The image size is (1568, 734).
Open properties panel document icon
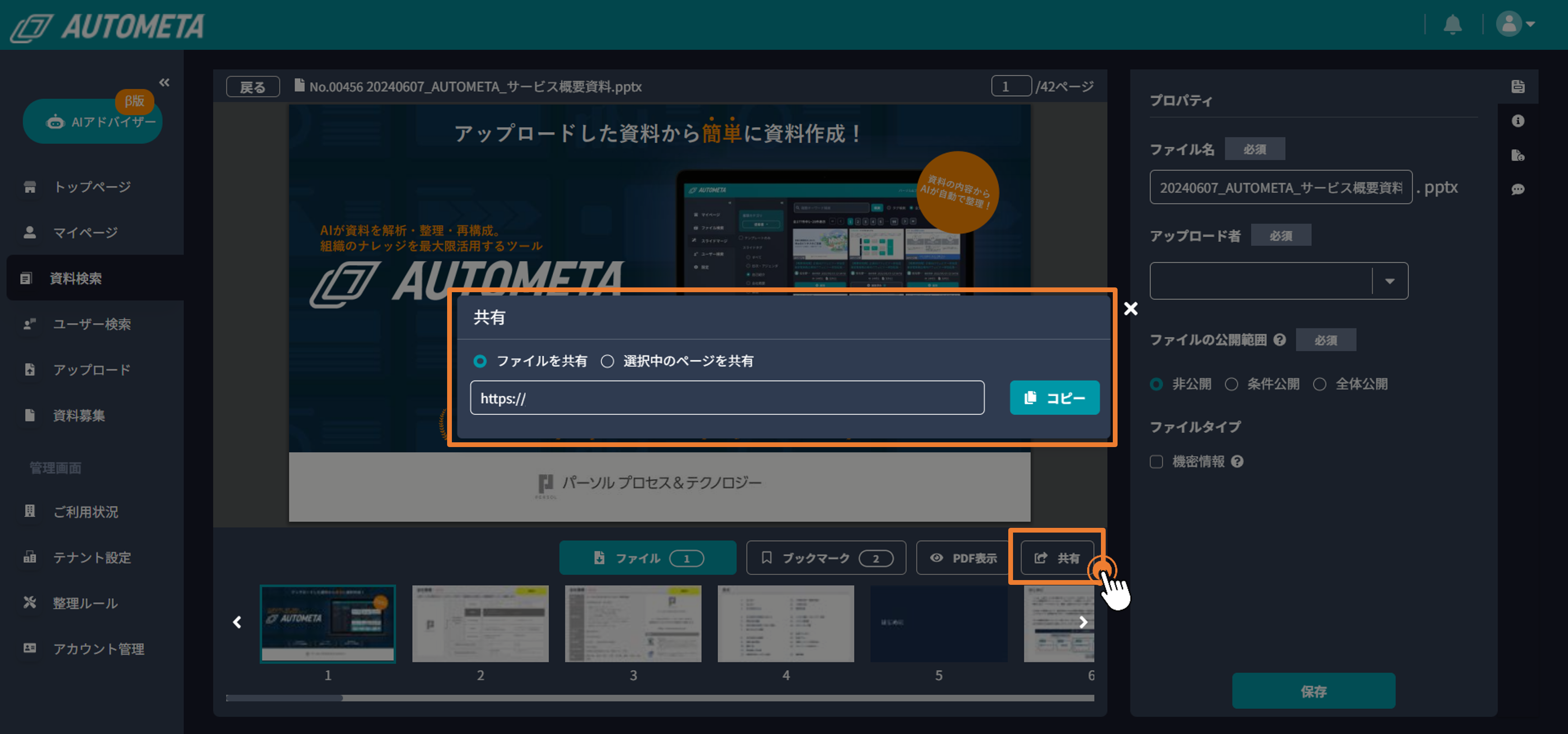(1518, 86)
